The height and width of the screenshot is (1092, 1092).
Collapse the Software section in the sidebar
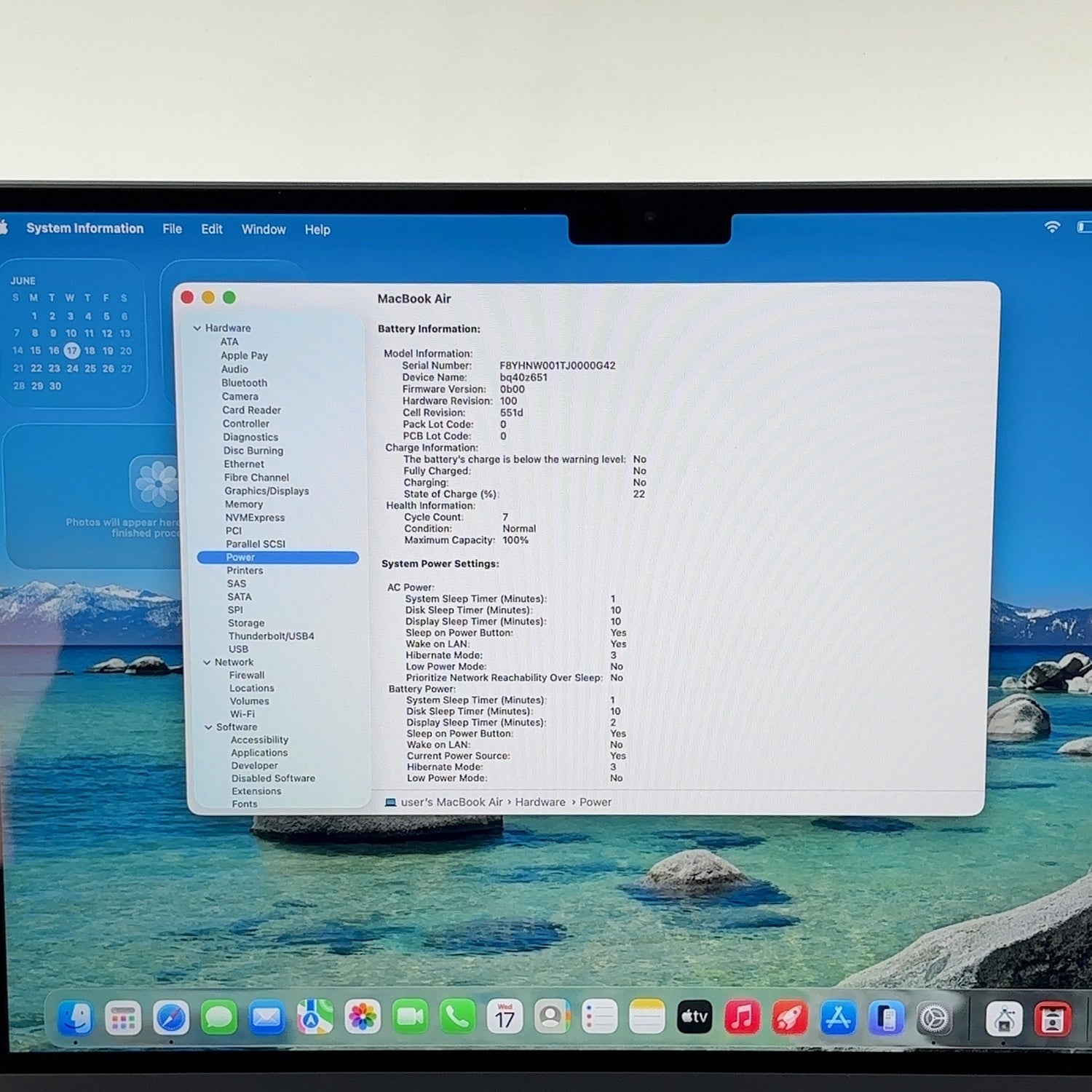tap(209, 727)
